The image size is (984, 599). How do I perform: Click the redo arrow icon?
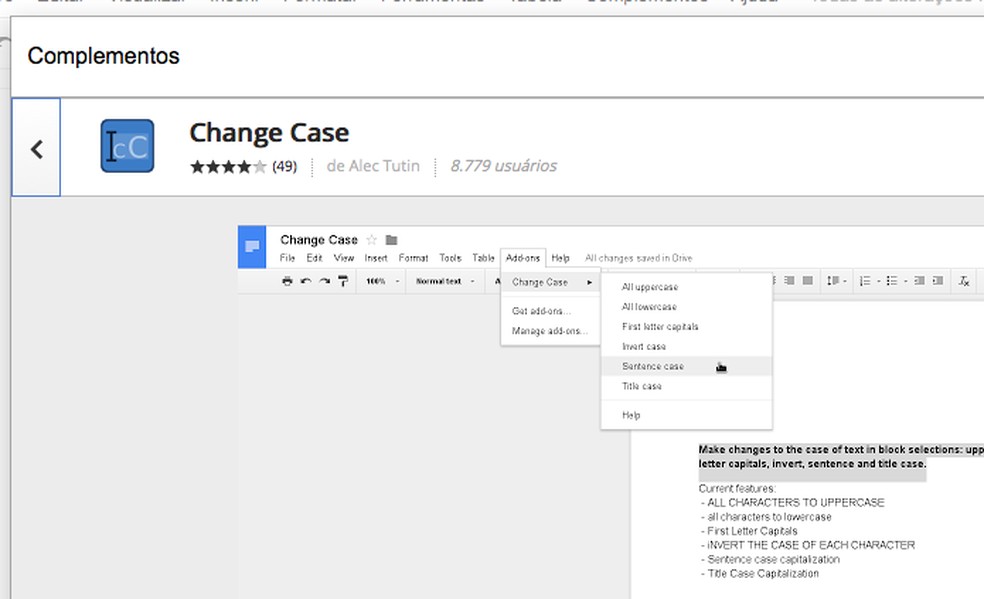pyautogui.click(x=324, y=282)
